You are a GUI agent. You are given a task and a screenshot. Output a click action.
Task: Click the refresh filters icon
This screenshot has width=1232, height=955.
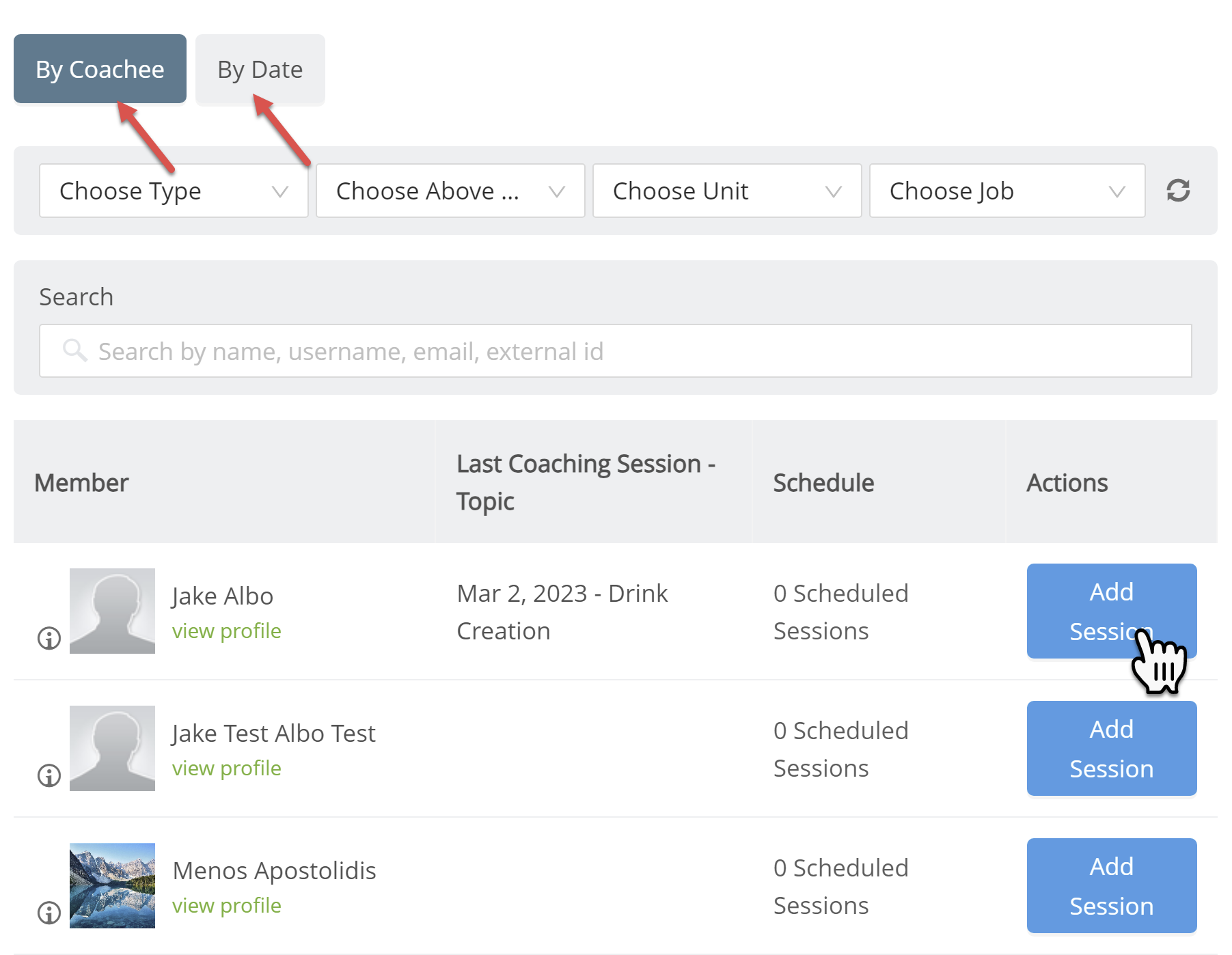tap(1178, 191)
